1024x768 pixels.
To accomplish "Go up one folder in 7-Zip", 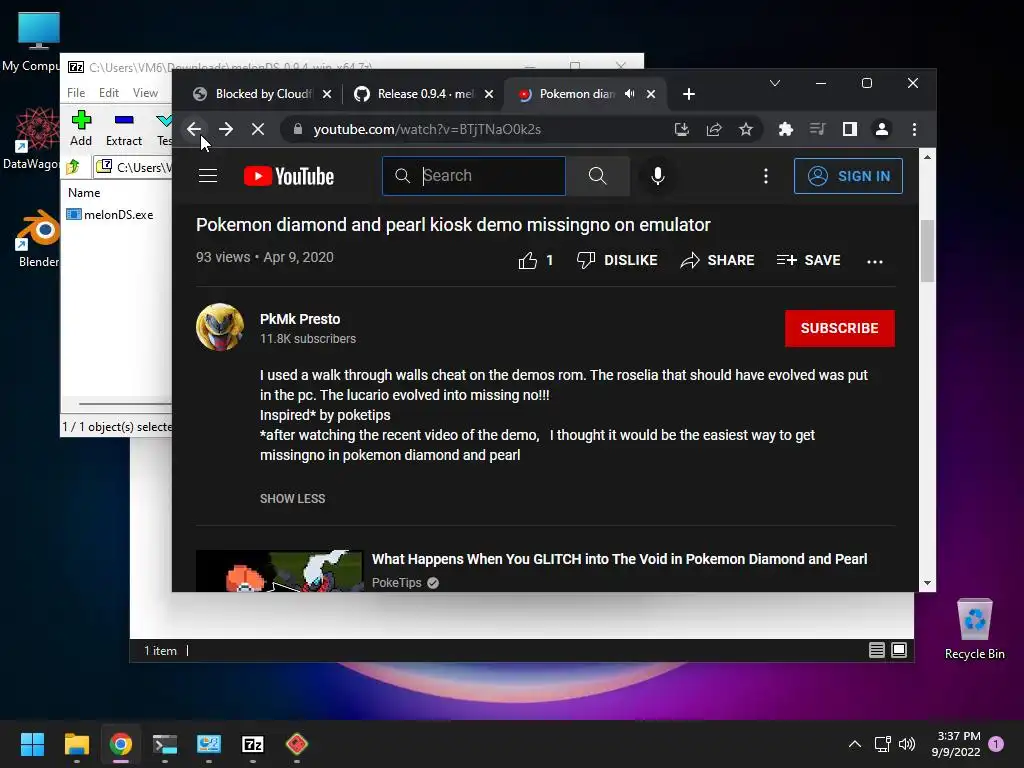I will [x=73, y=167].
